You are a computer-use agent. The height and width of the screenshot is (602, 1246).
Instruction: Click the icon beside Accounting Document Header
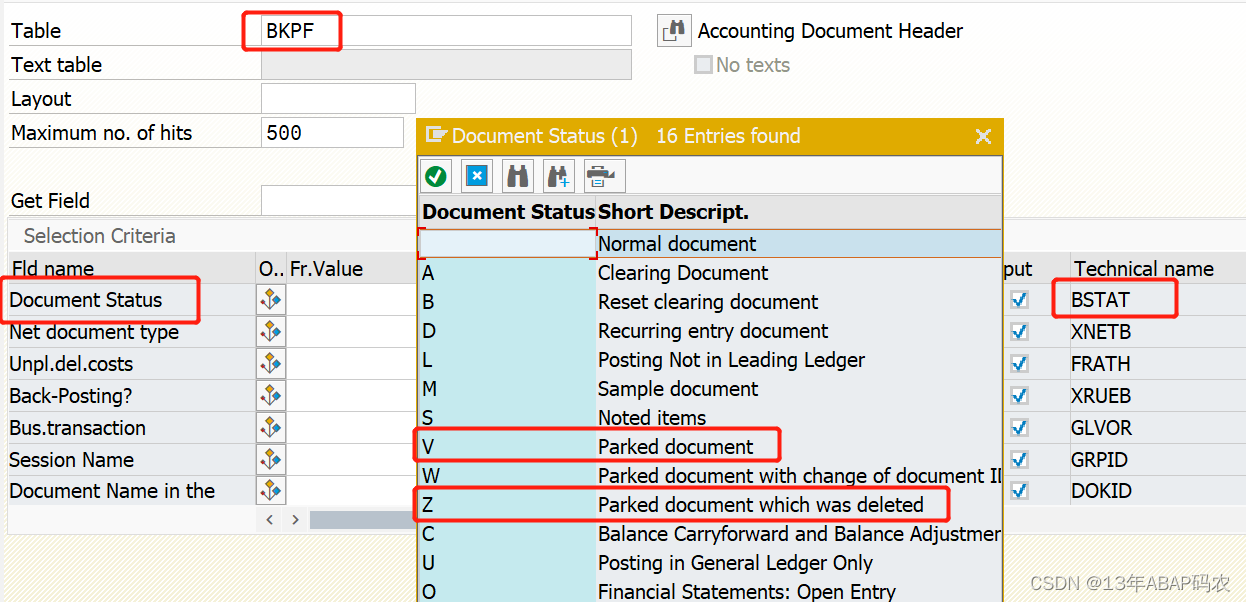(674, 30)
